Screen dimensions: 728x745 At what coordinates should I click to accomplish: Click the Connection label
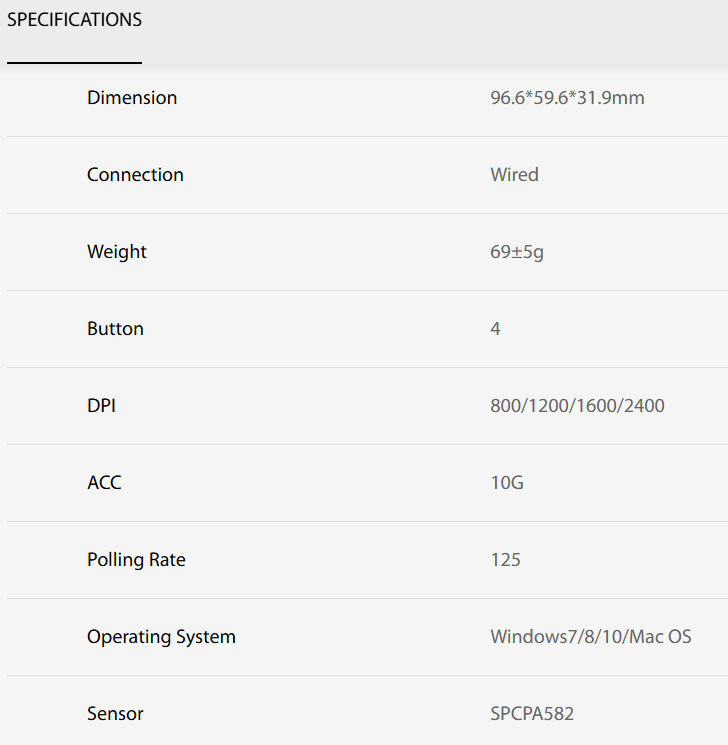[x=135, y=175]
